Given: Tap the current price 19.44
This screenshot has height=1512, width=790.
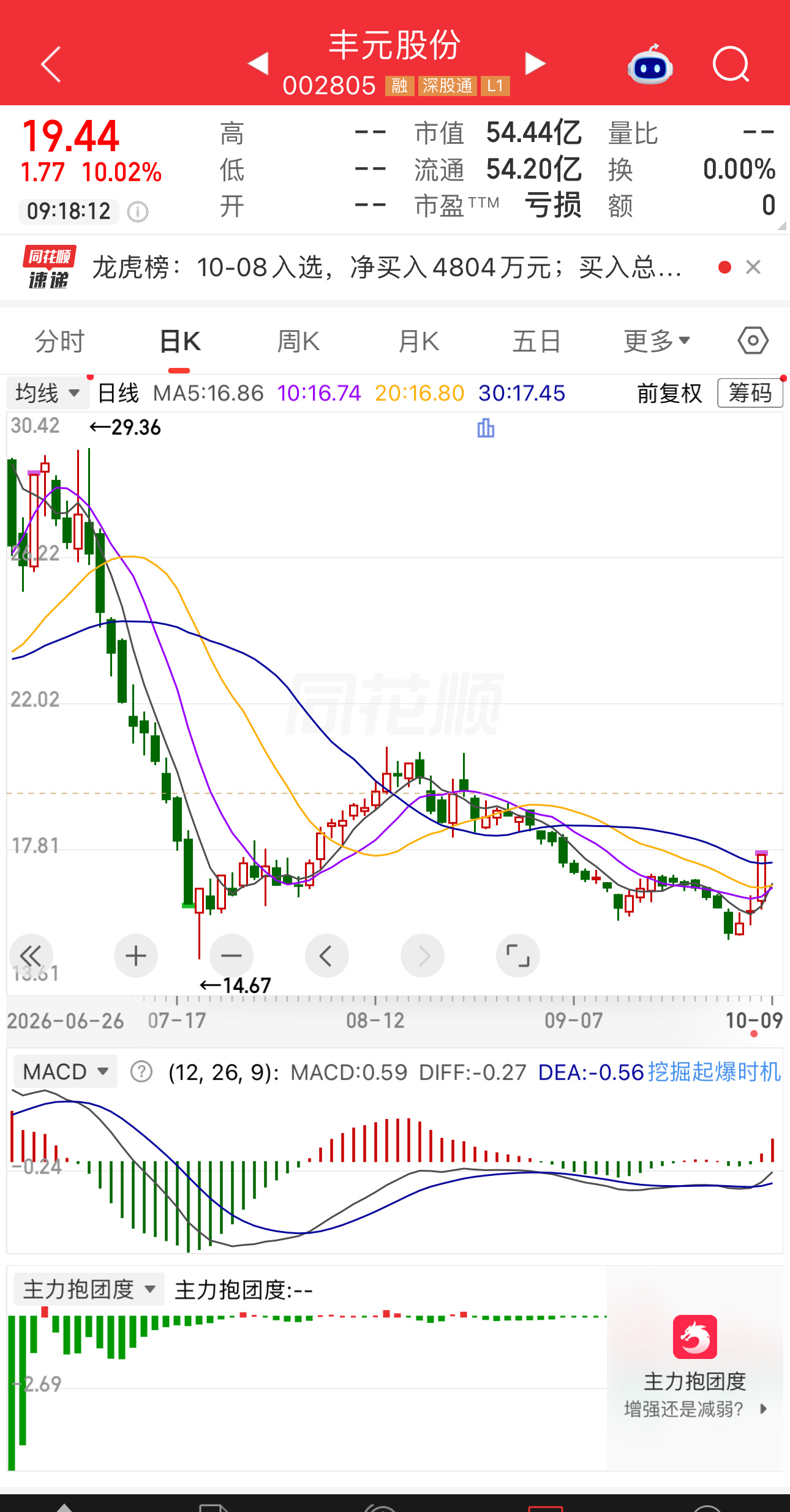Looking at the screenshot, I should click(x=70, y=135).
